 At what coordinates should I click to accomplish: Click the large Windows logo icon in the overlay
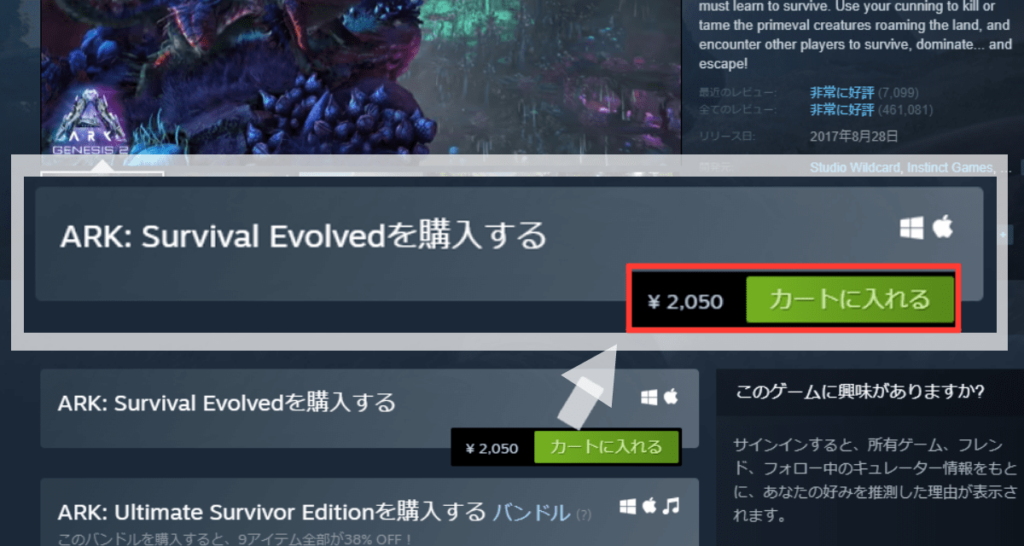coord(911,228)
